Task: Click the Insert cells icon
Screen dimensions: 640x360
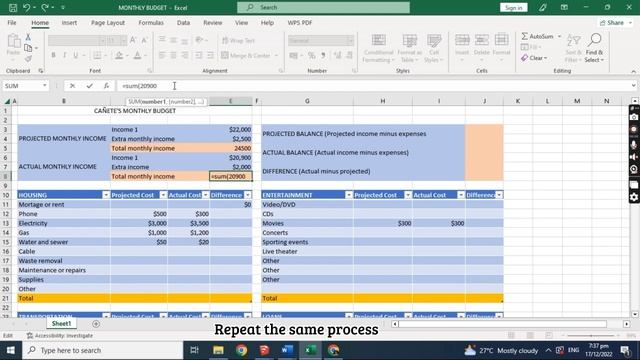Action: click(x=462, y=40)
